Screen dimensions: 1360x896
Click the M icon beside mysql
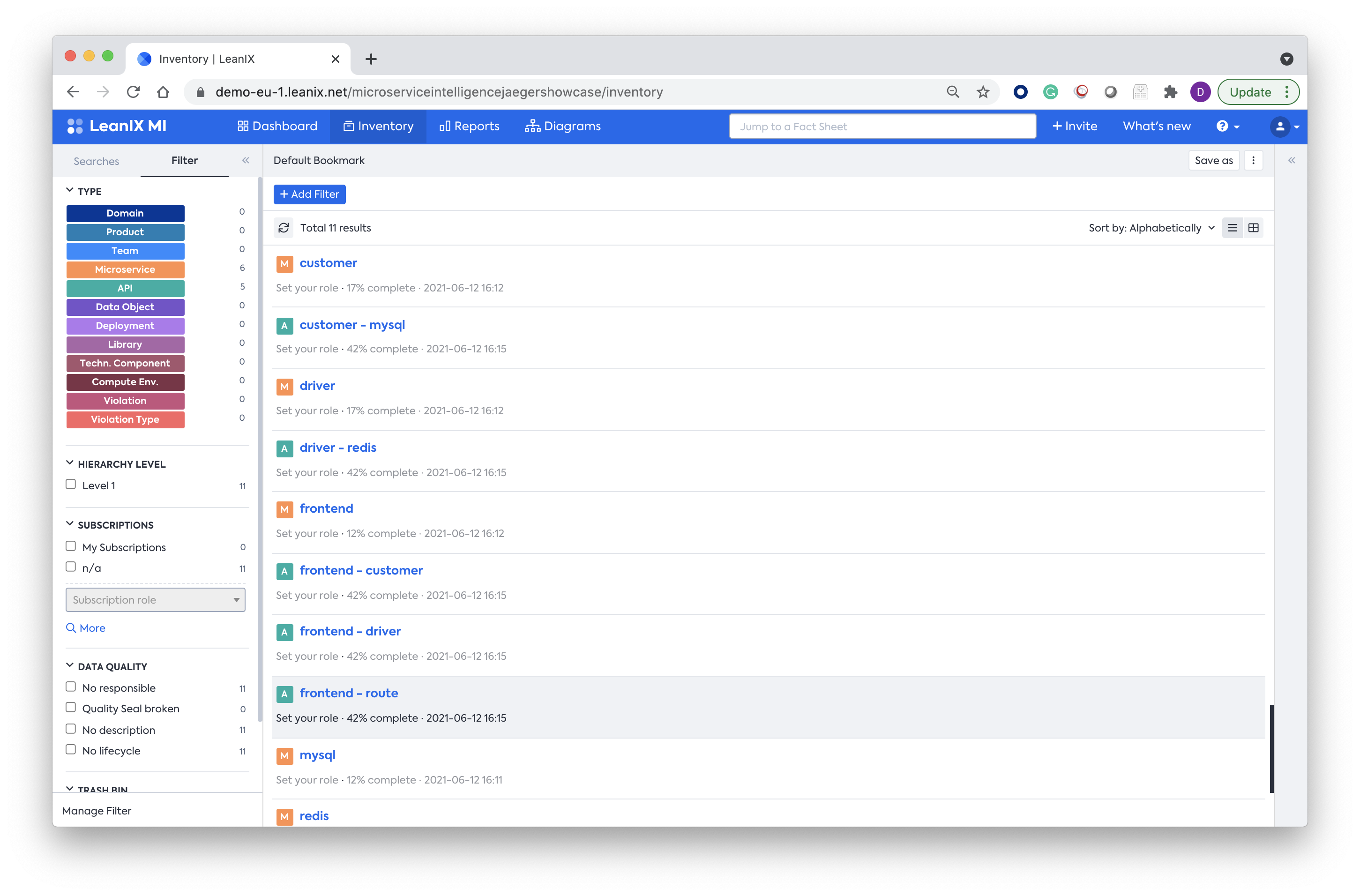284,756
